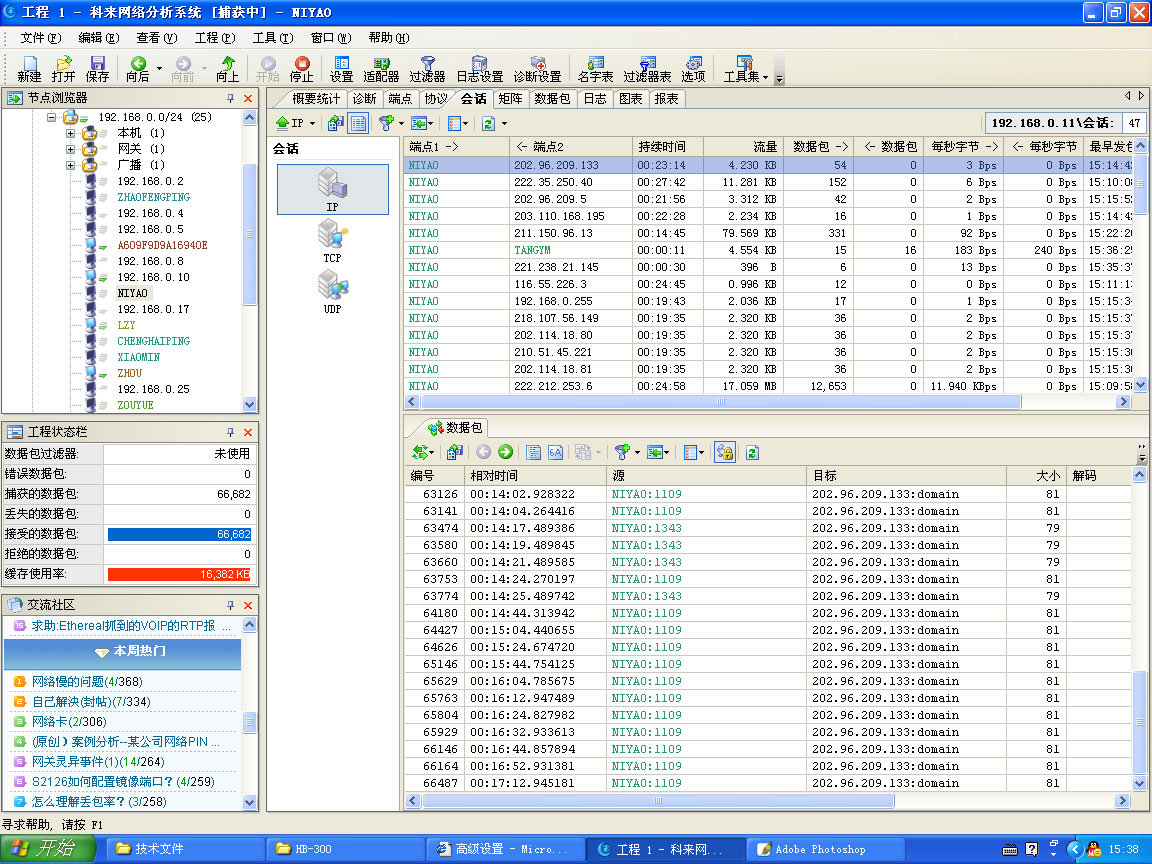
Task: Click the green next-packet arrow icon
Action: [505, 452]
